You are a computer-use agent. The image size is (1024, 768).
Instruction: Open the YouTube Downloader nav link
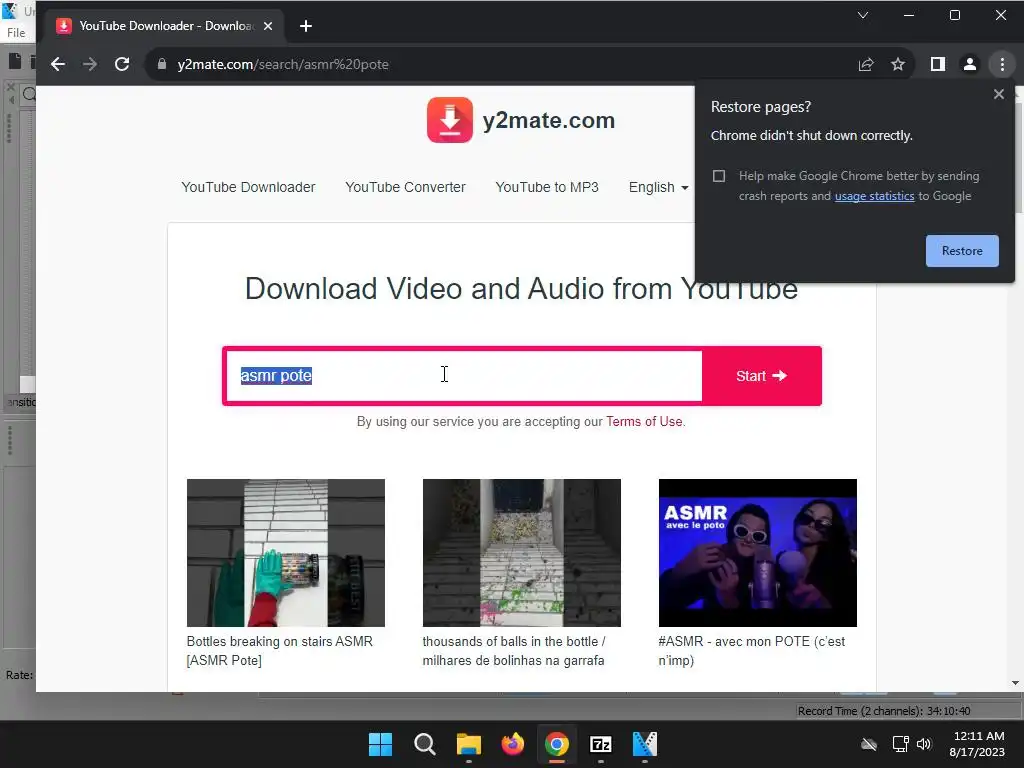tap(248, 187)
